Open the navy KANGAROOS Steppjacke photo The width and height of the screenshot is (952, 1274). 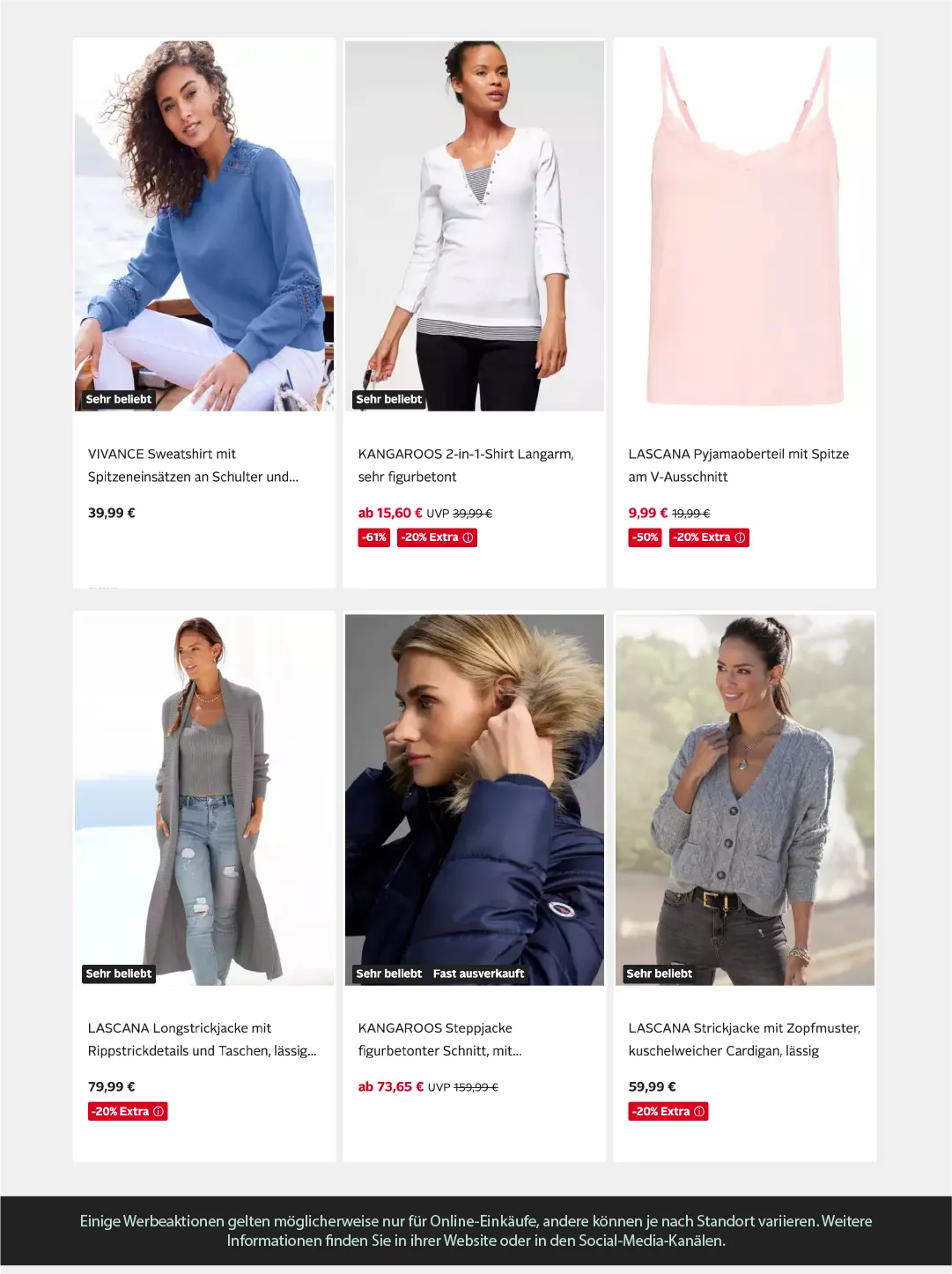pyautogui.click(x=475, y=800)
